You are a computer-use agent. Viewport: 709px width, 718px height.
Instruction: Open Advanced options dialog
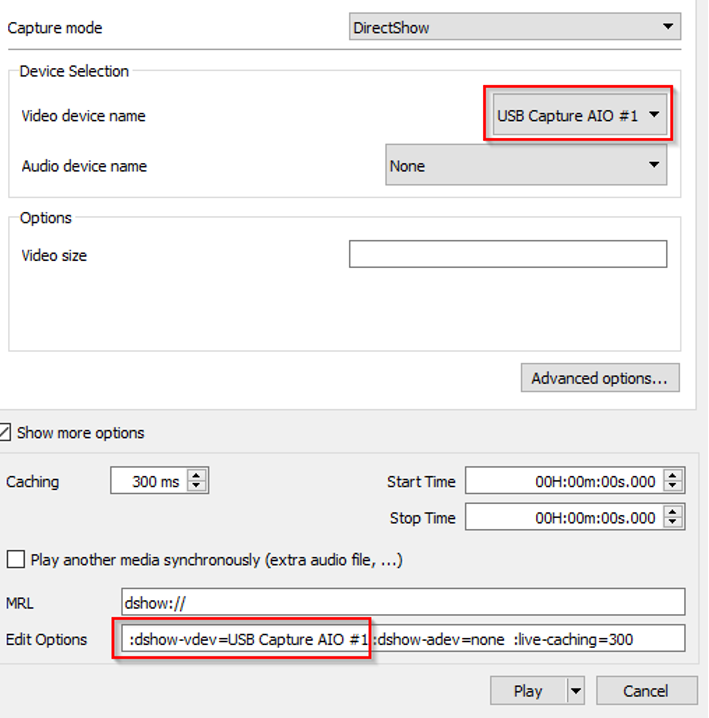pos(599,378)
